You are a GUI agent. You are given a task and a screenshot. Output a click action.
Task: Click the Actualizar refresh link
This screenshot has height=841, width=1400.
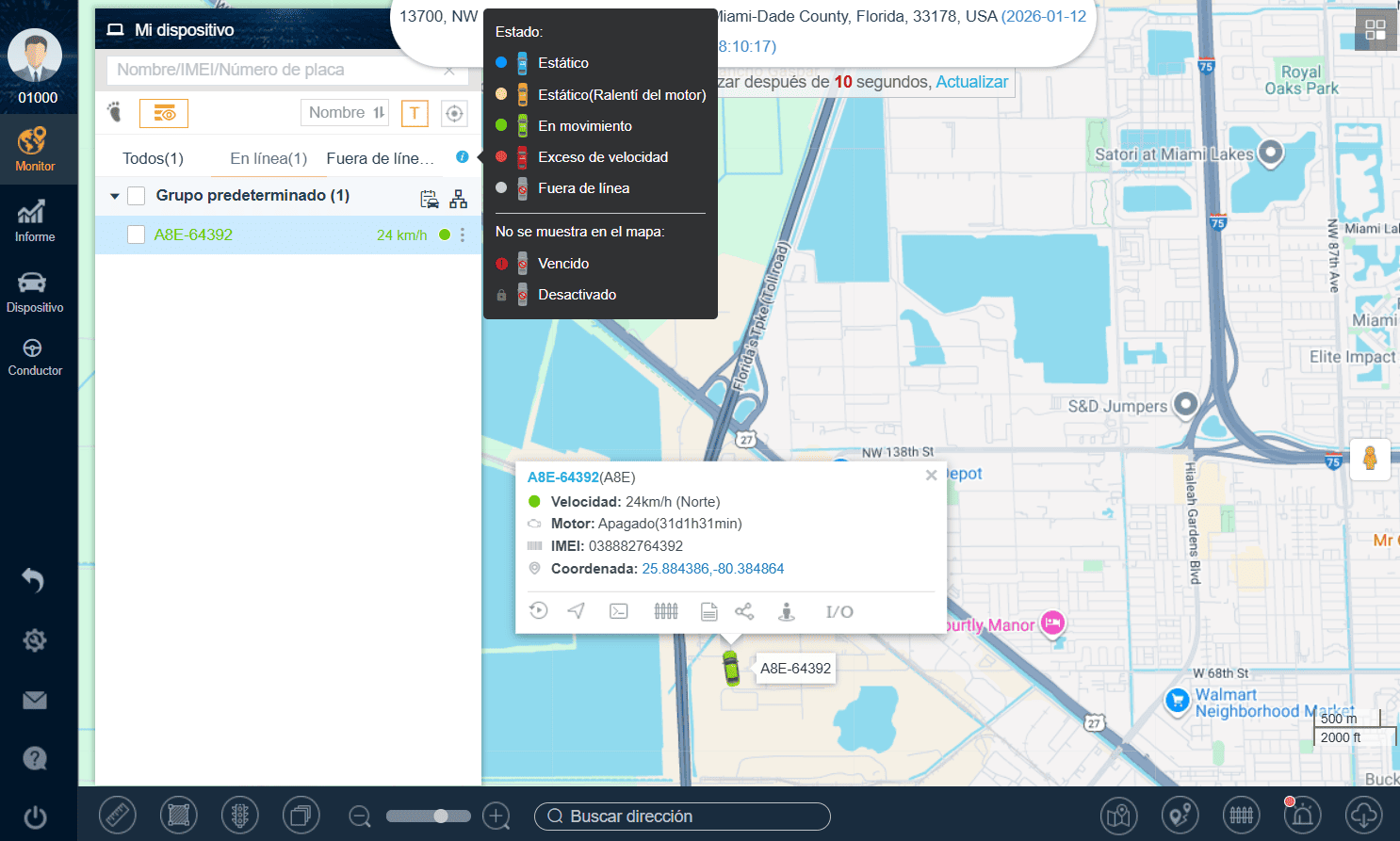(971, 82)
